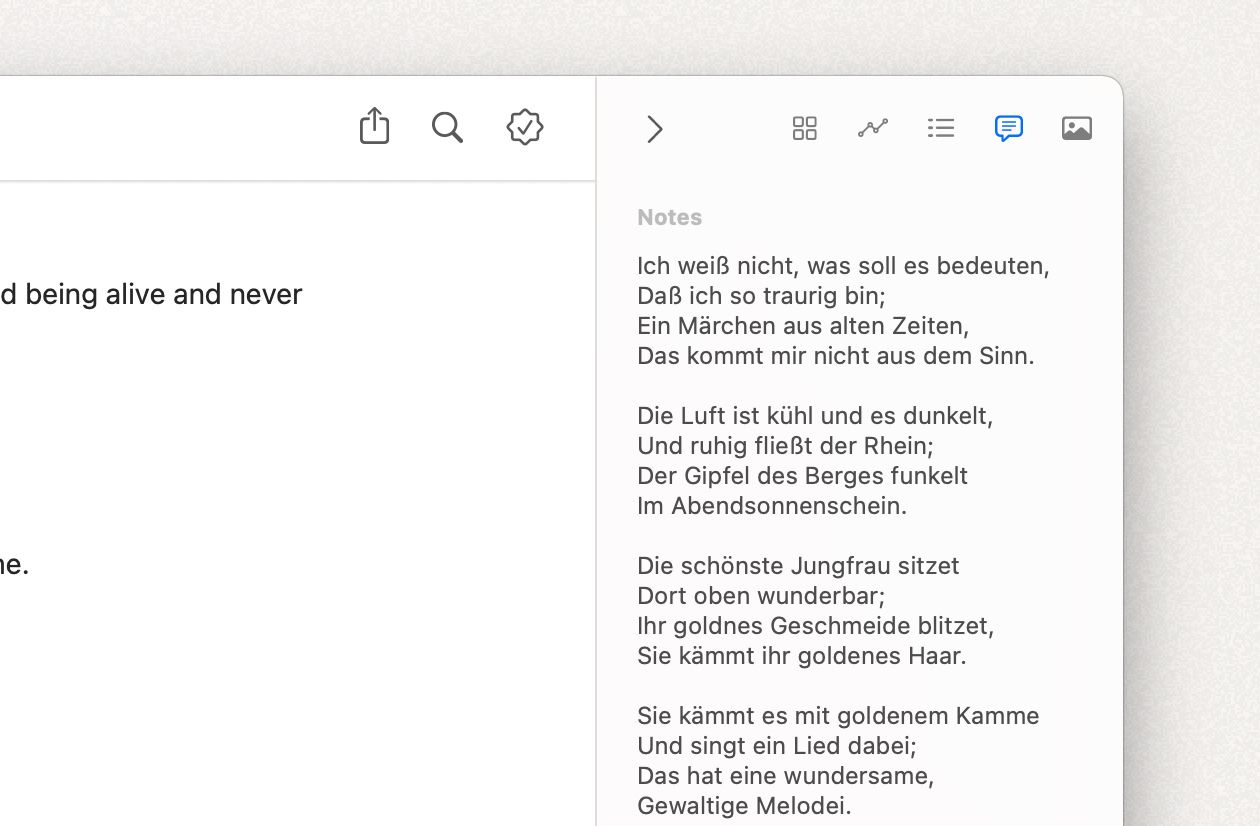Click note line "Gewaltige Melodei."
Screen dimensions: 1260x826
pyautogui.click(x=744, y=806)
